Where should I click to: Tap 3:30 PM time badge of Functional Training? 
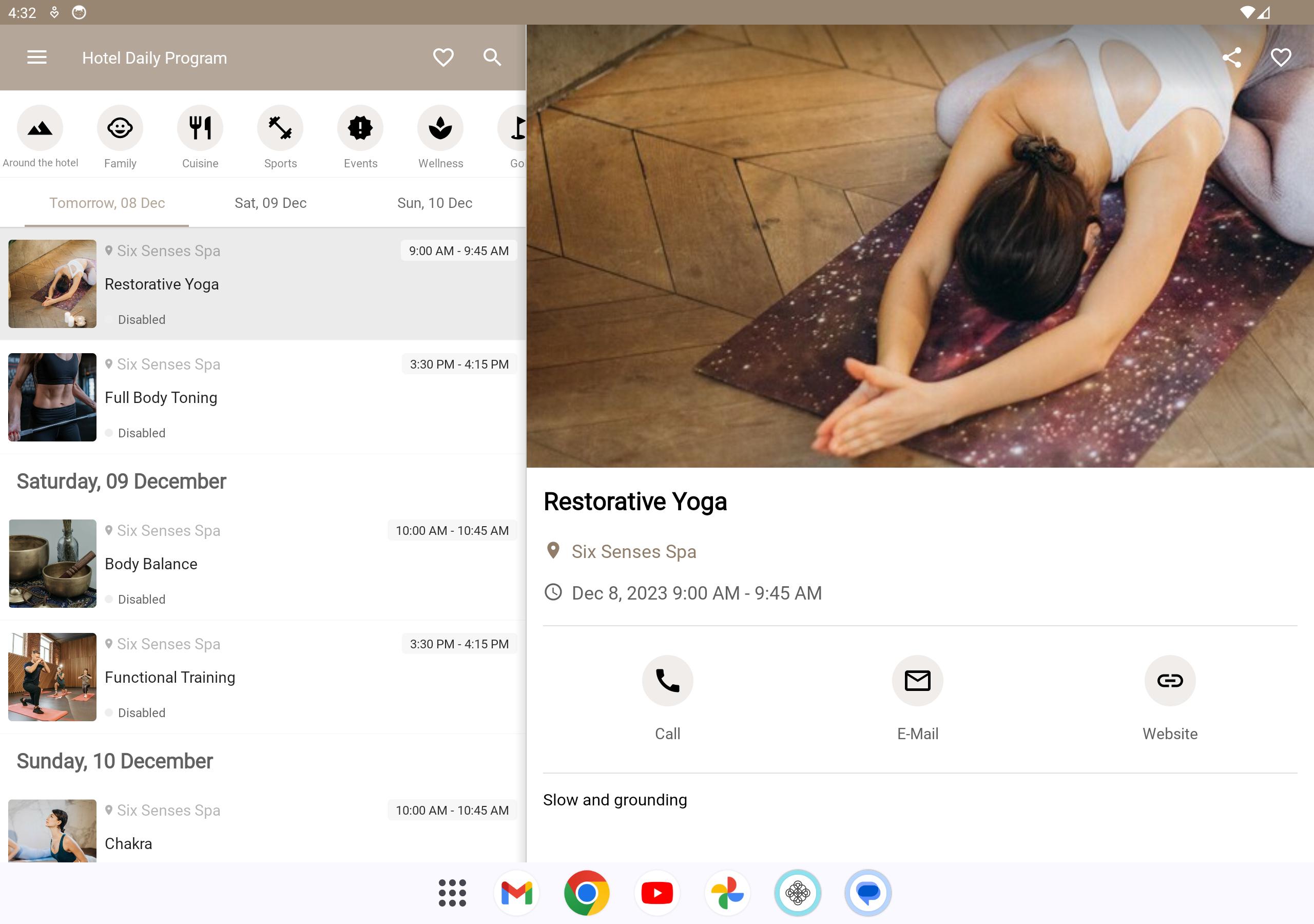tap(459, 644)
